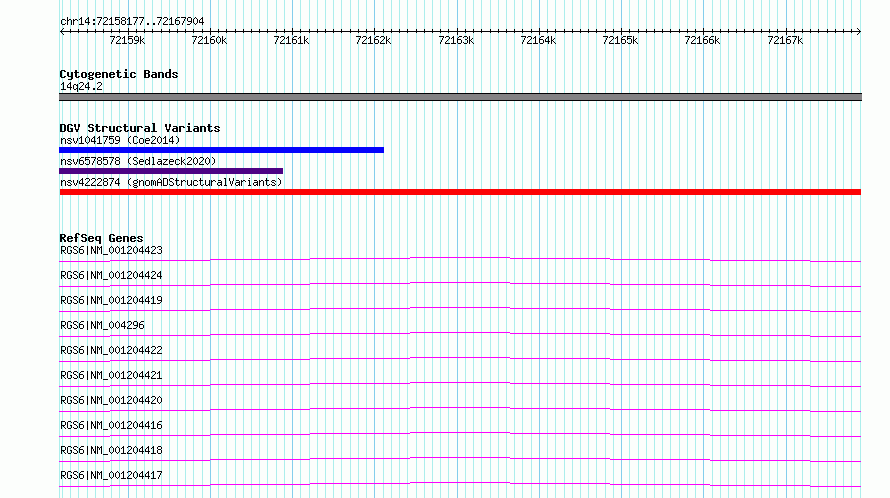This screenshot has width=890, height=498.
Task: Open transcript RGS6|NM_001204420
Action: 111,400
